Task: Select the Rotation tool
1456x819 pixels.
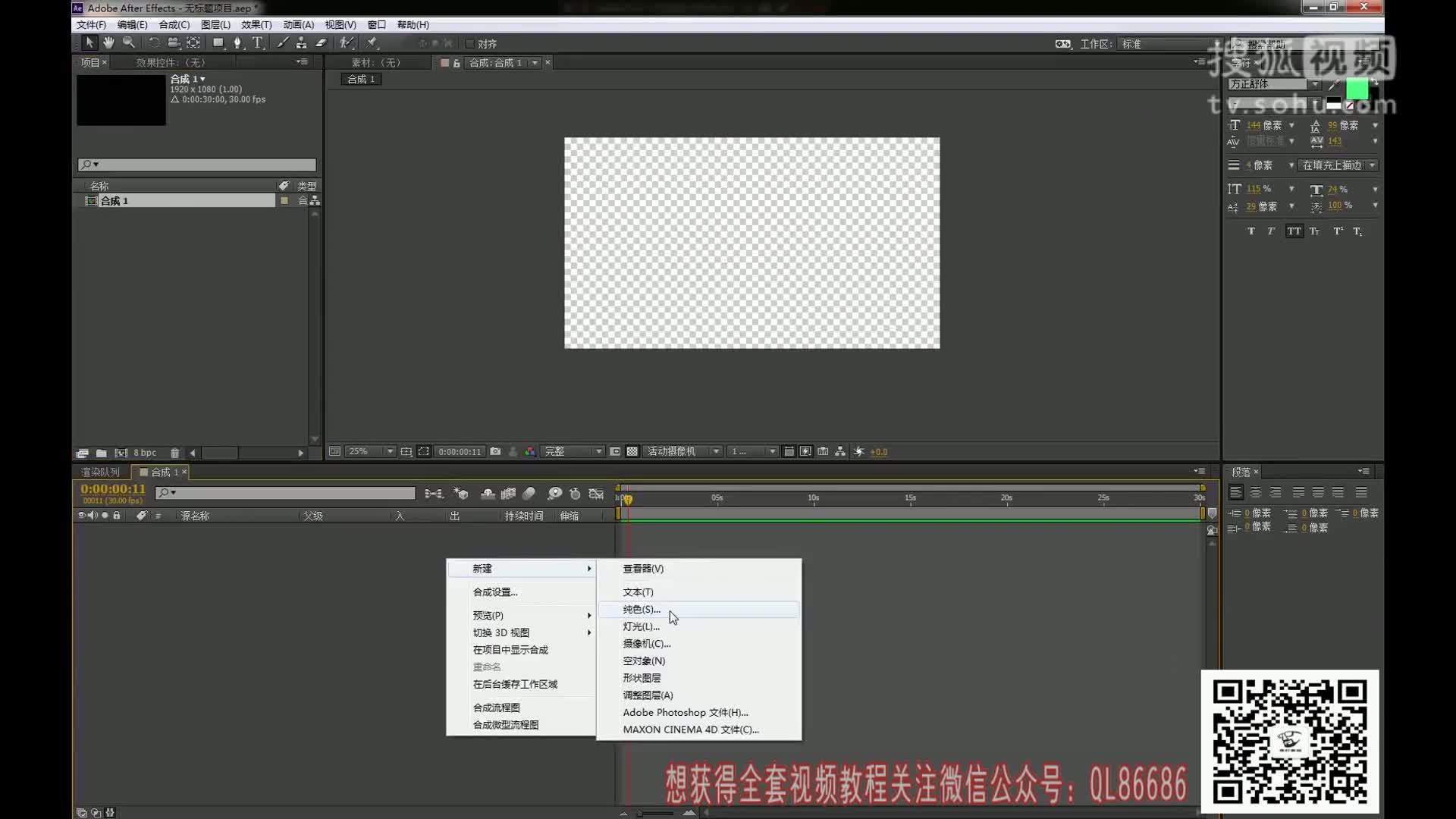Action: click(x=154, y=43)
